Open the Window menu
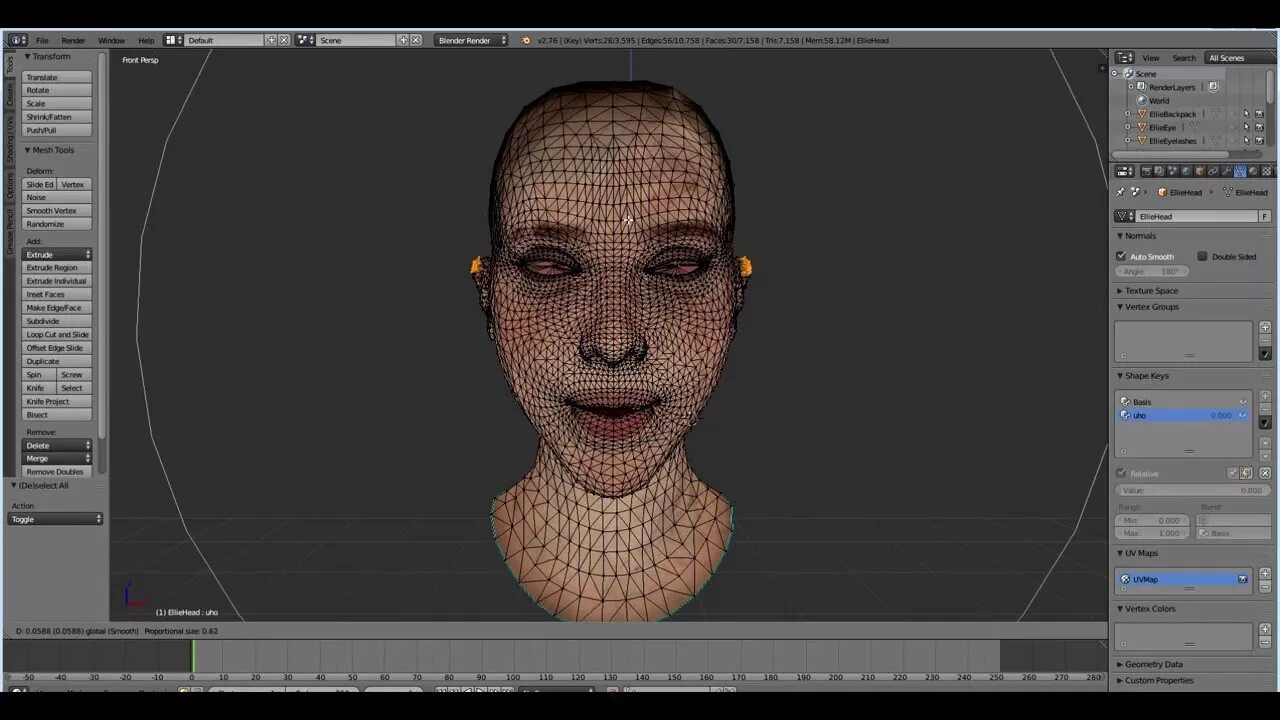 [x=111, y=40]
